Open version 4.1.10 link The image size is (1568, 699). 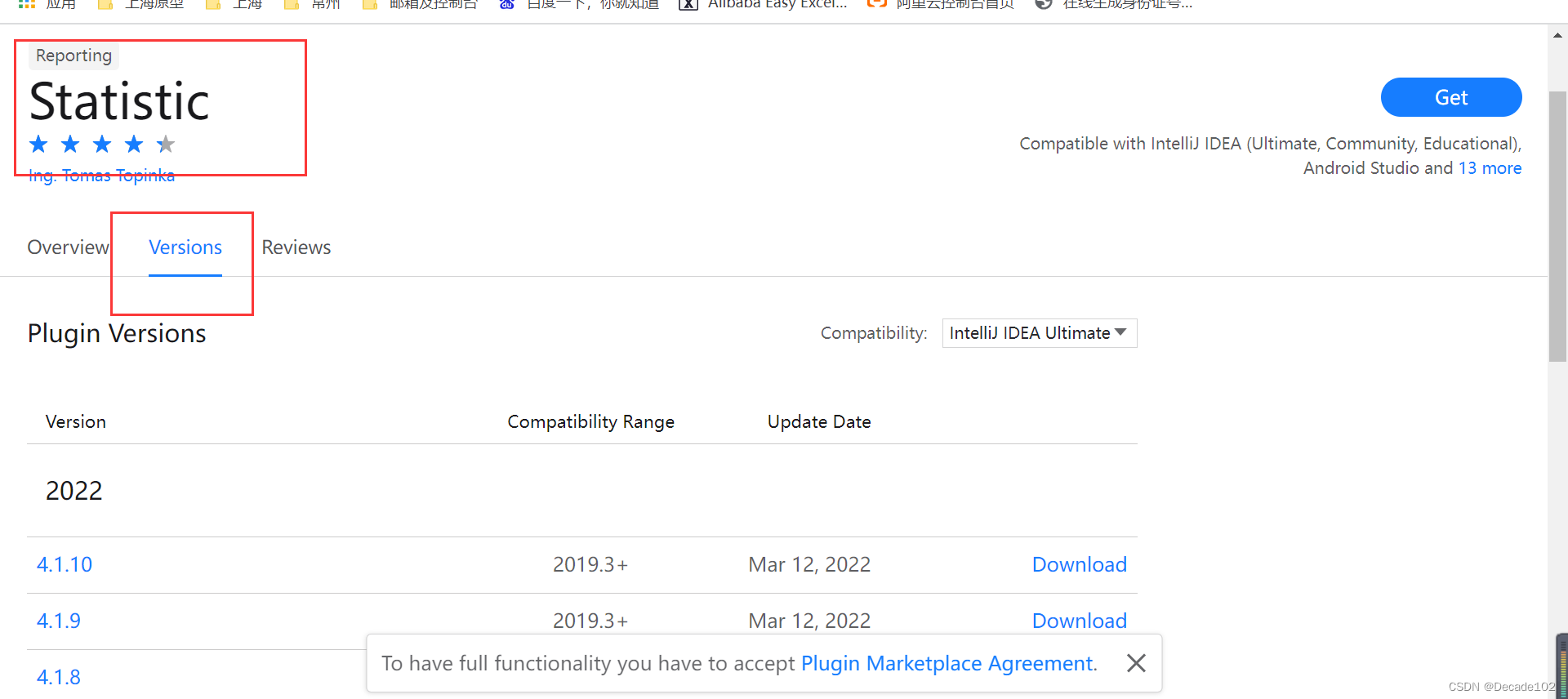(65, 564)
